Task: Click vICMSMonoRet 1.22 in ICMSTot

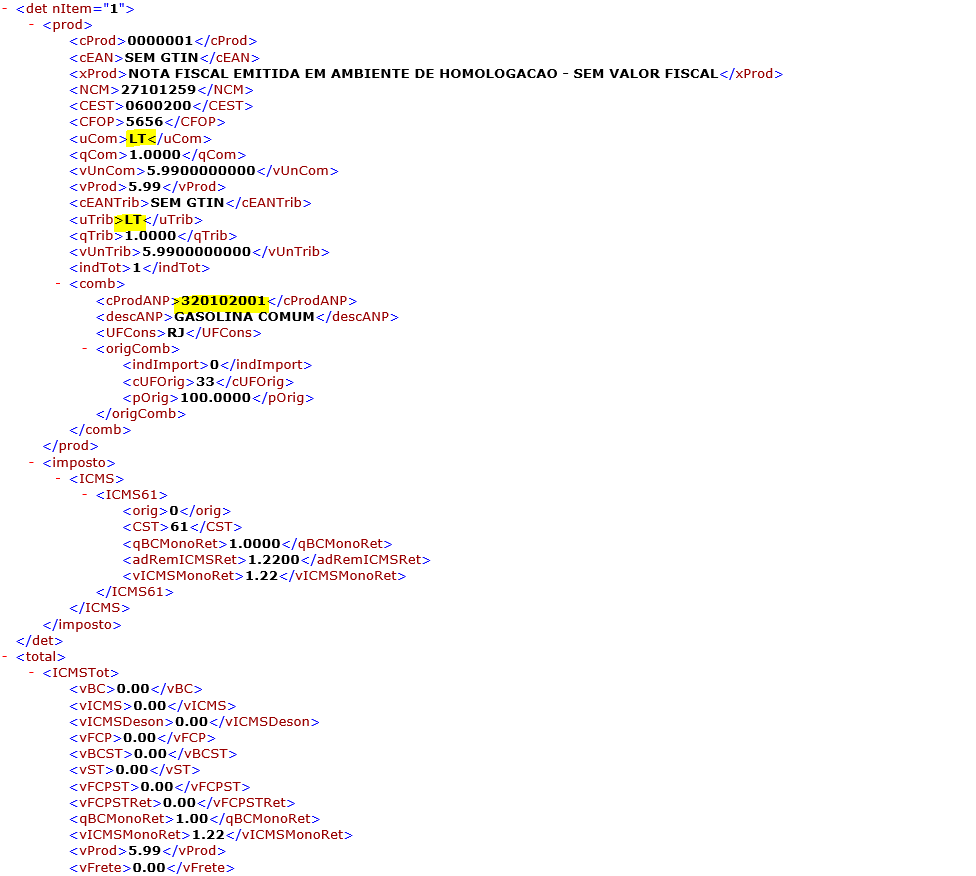Action: click(x=208, y=835)
